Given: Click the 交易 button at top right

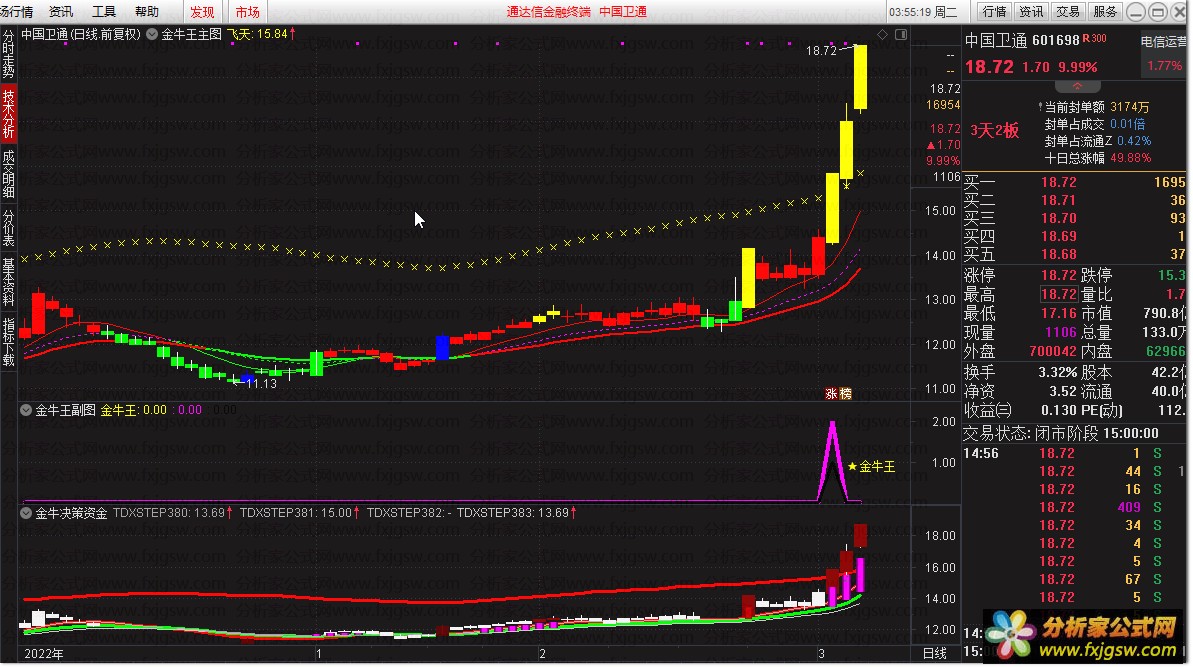Looking at the screenshot, I should [x=1067, y=11].
